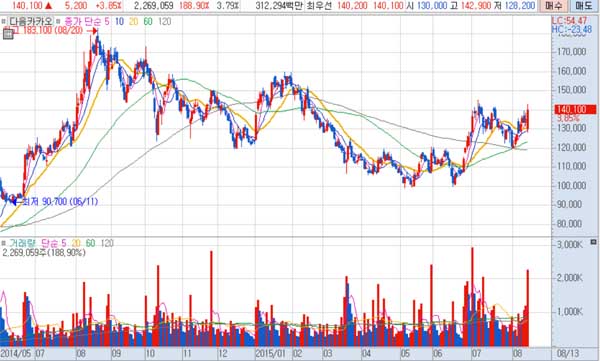The width and height of the screenshot is (600, 361).
Task: Toggle the price 10-day moving average label
Action: pyautogui.click(x=119, y=21)
